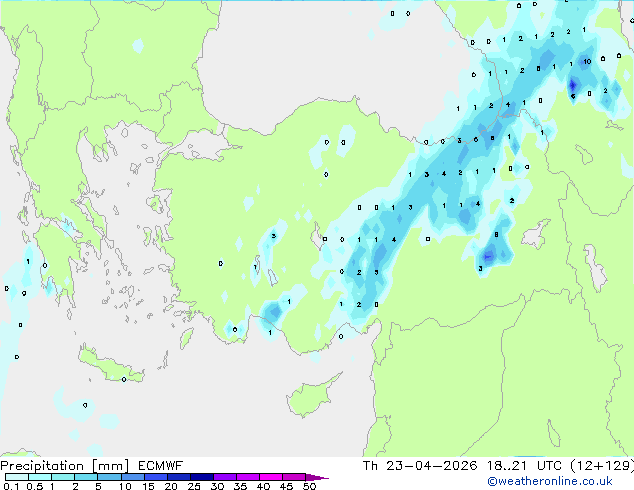Click the 45–50 mm legend color swatch
634x490 pixels.
(x=294, y=477)
